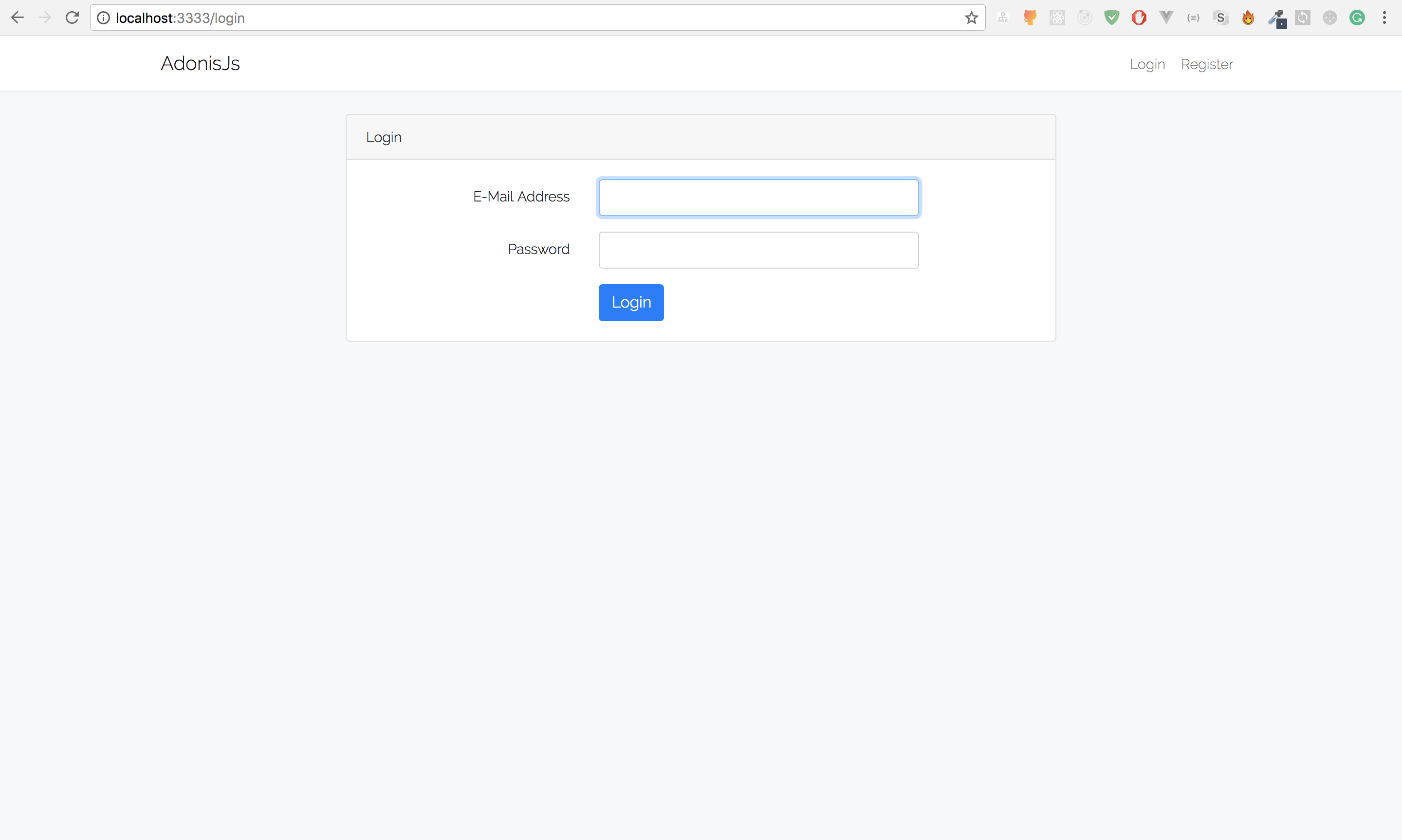Open the Grammarly extension

1357,18
